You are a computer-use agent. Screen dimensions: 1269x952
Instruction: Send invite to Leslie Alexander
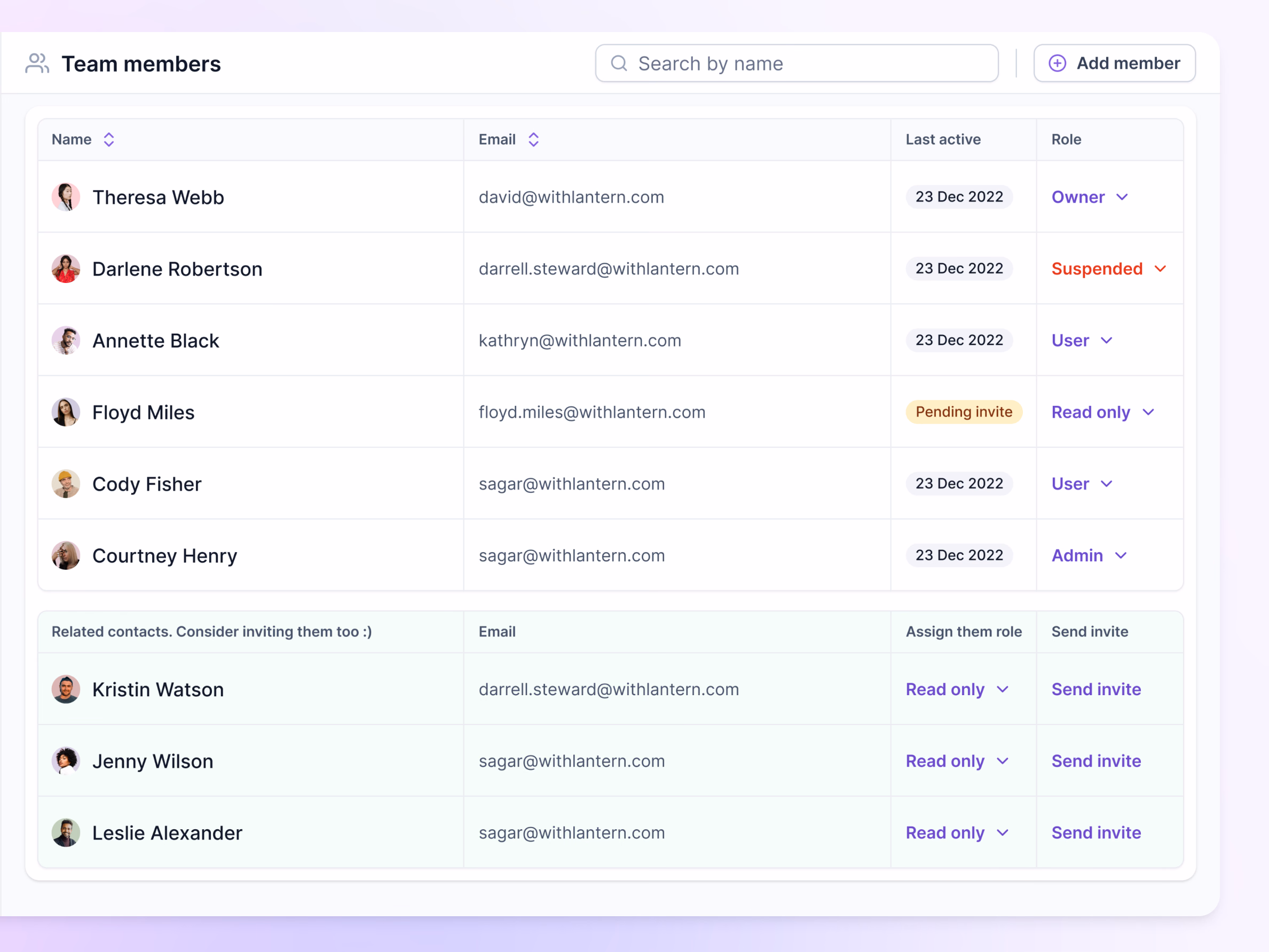coord(1095,832)
